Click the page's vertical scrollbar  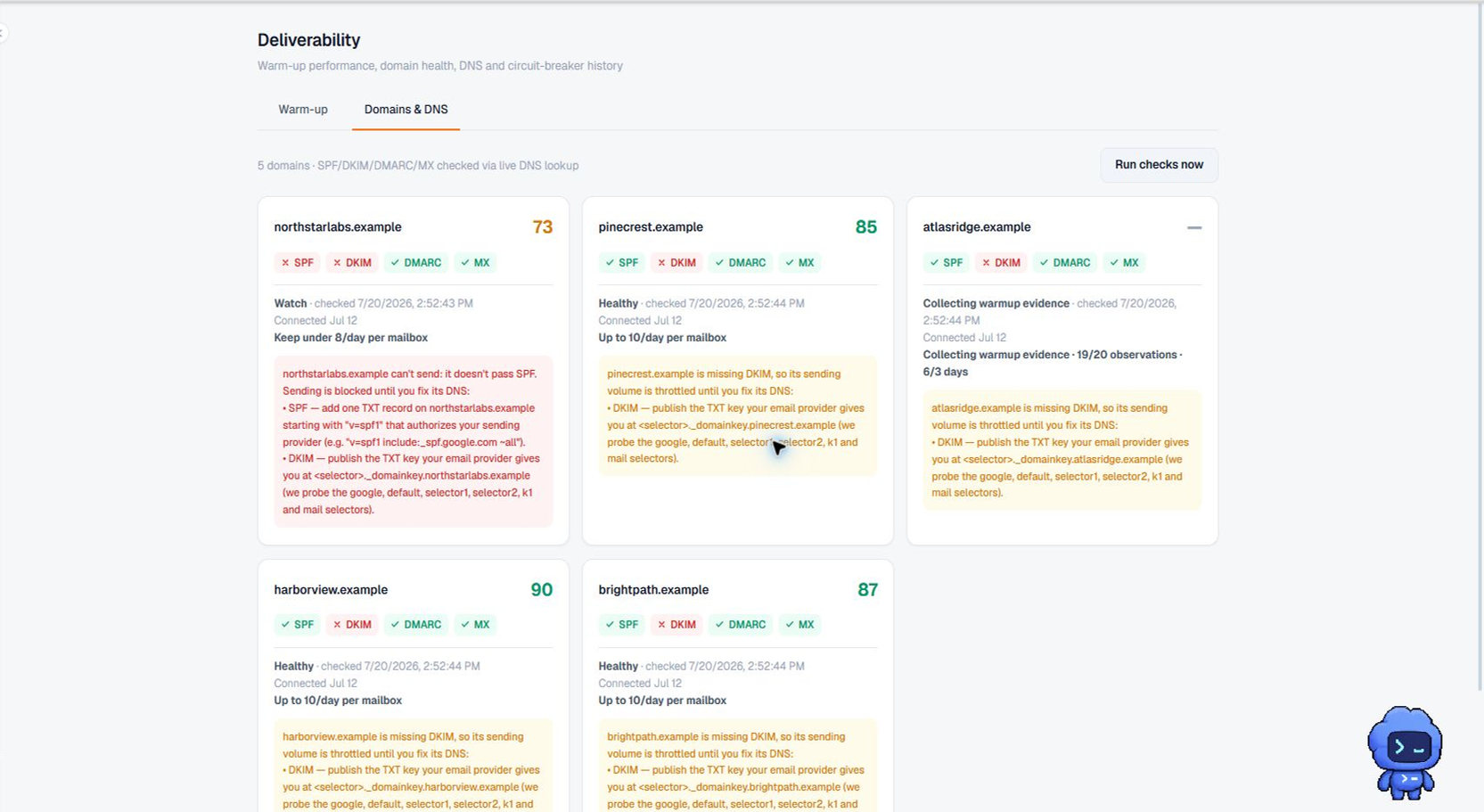pos(1480,348)
